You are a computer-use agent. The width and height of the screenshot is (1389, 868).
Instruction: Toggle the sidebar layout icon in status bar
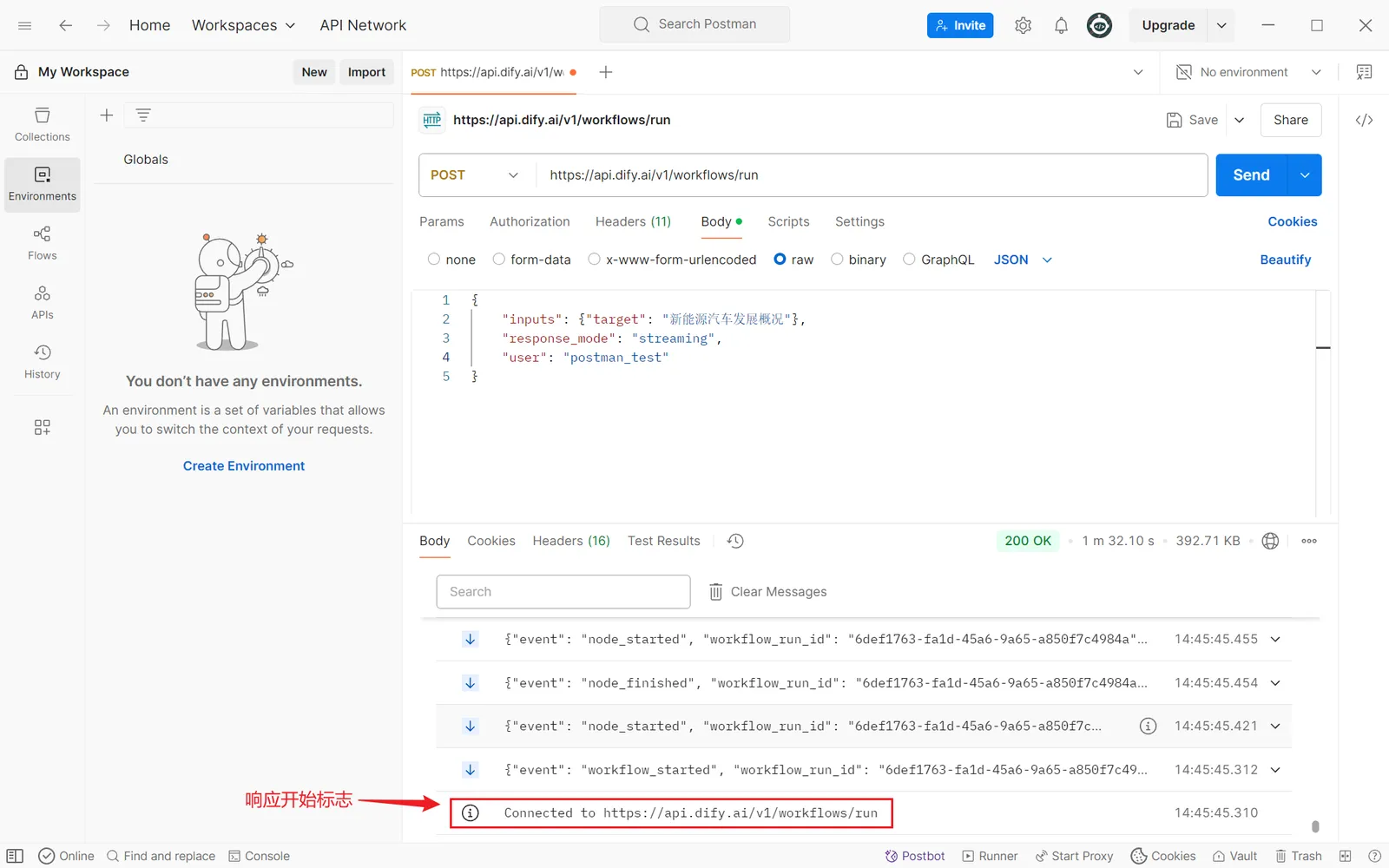(x=15, y=856)
